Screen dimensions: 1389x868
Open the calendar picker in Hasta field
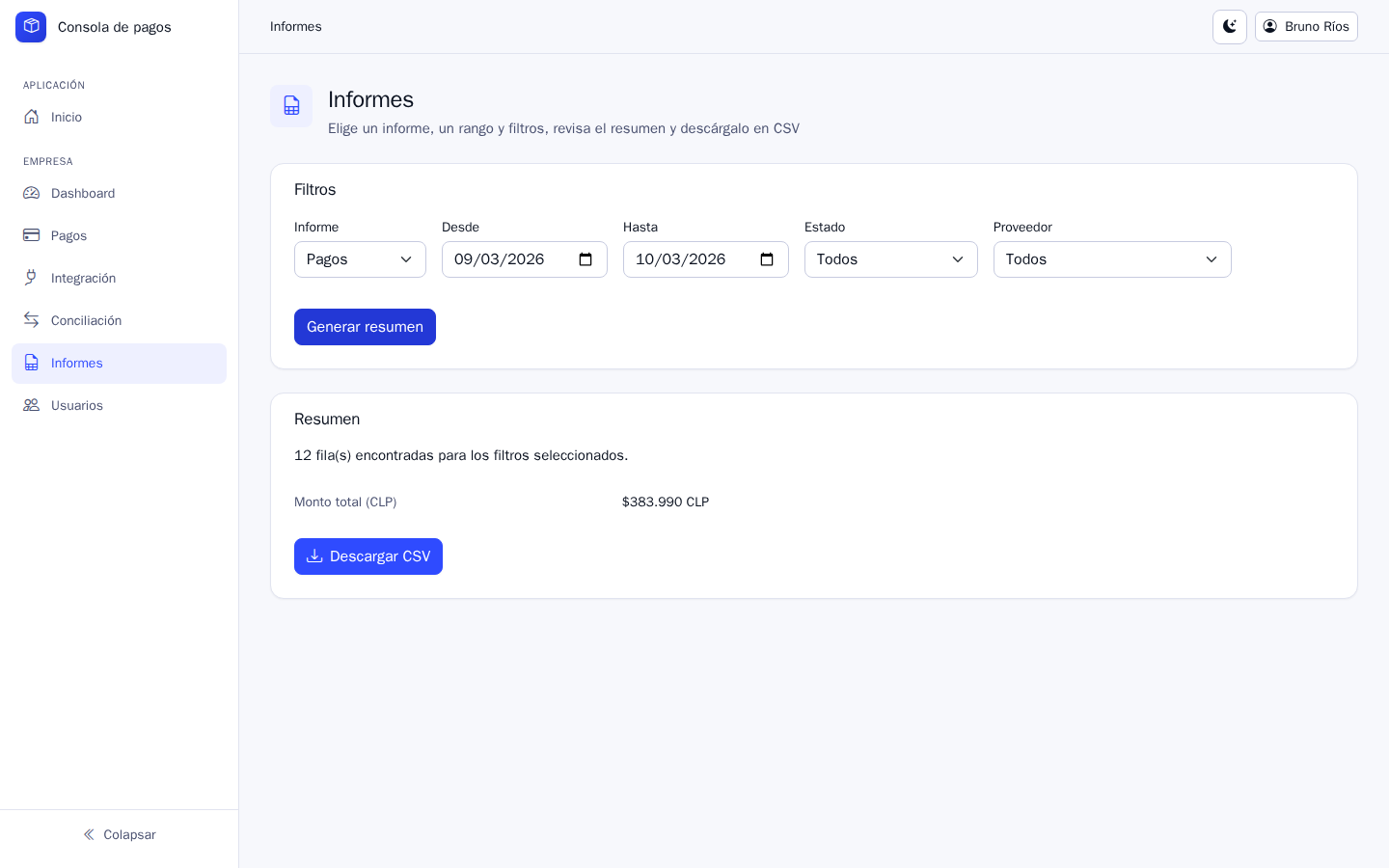[767, 259]
